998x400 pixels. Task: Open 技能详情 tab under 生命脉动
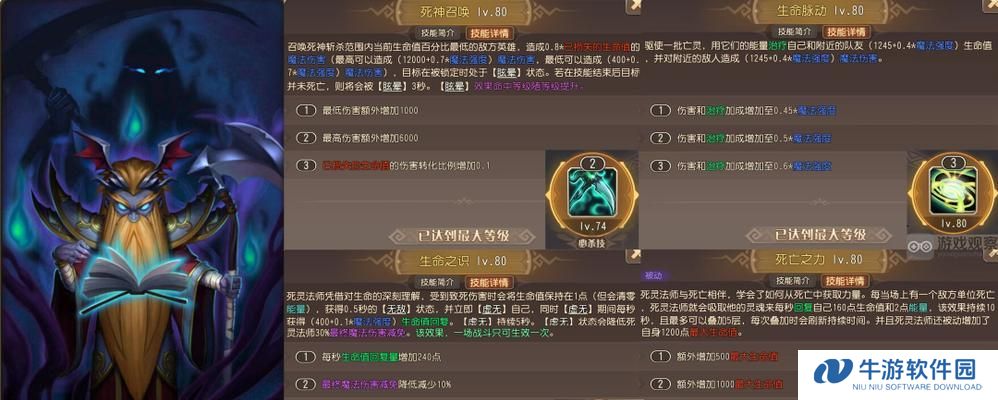tap(846, 32)
